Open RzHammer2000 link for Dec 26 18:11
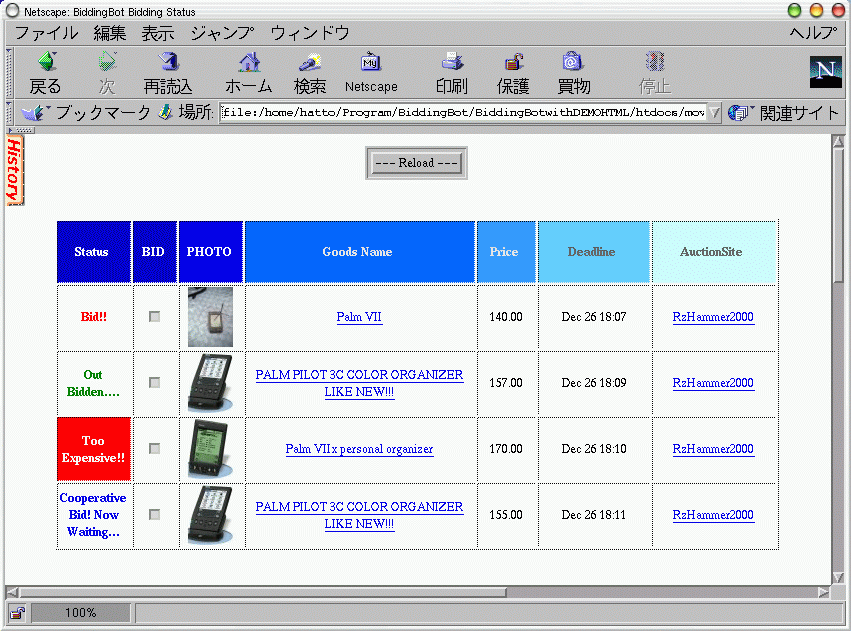This screenshot has width=851, height=631. tap(713, 515)
